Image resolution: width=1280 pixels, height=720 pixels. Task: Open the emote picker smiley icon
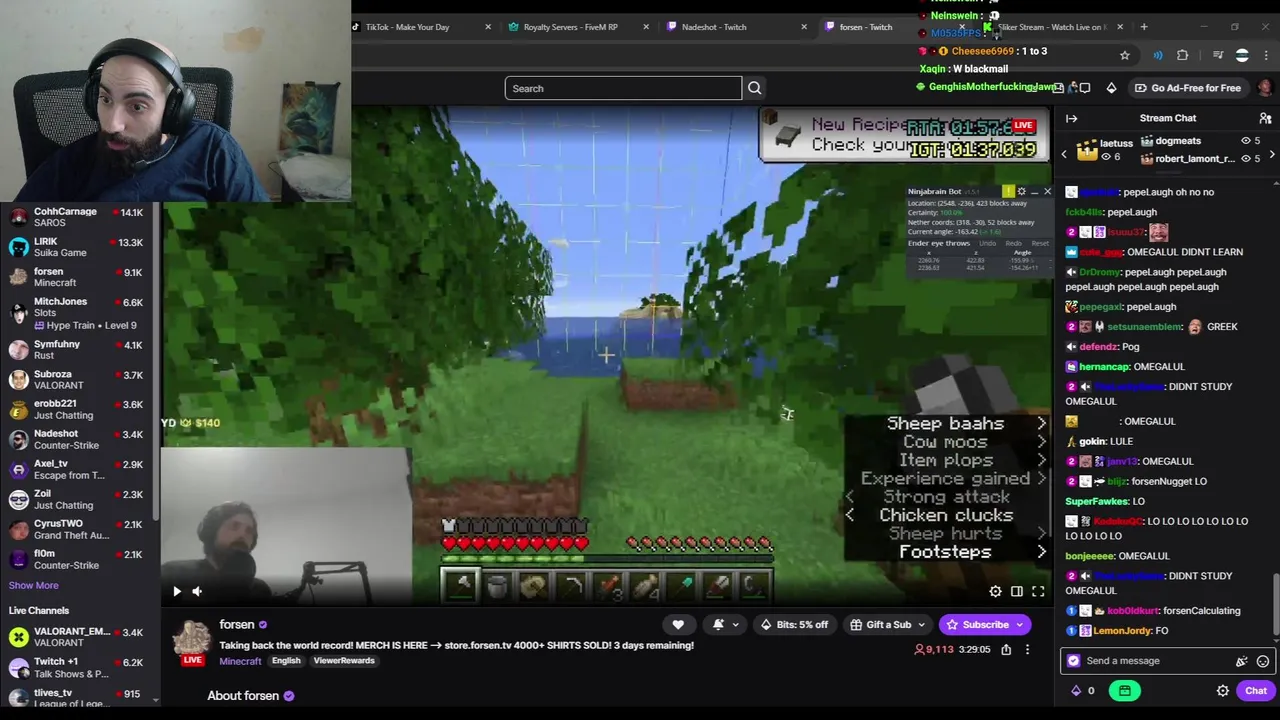[1263, 661]
